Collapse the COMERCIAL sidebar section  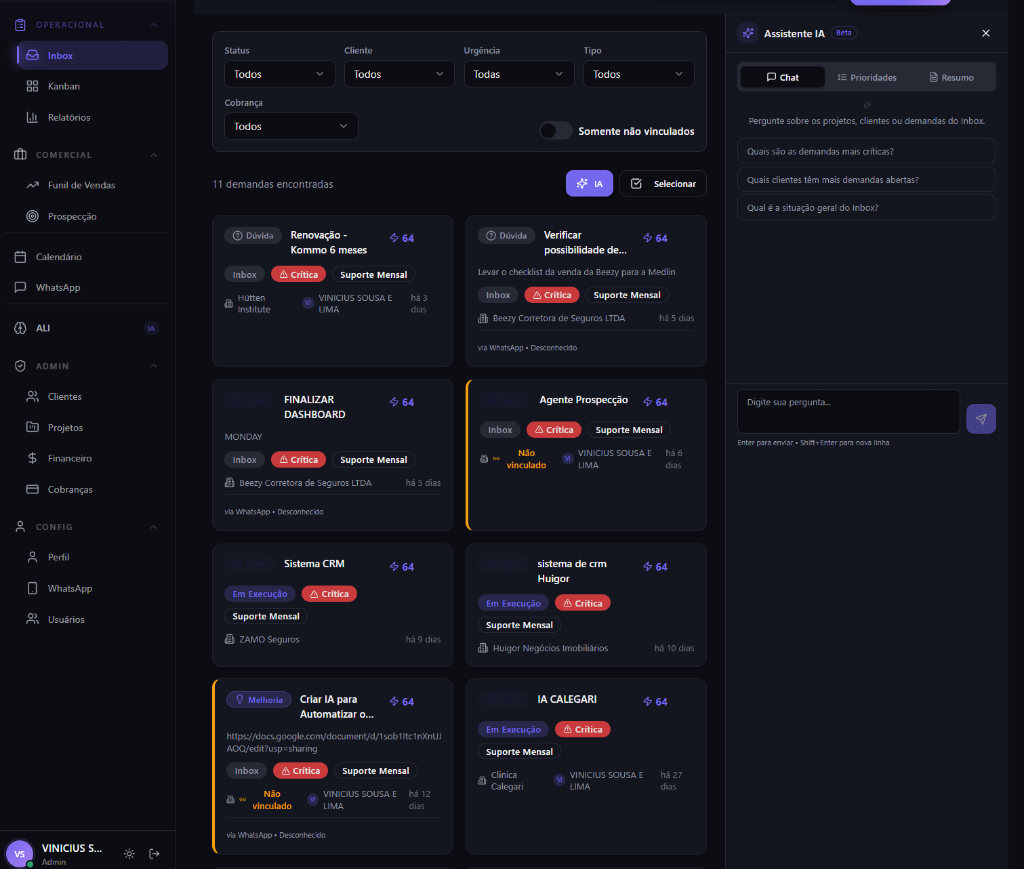tap(153, 155)
